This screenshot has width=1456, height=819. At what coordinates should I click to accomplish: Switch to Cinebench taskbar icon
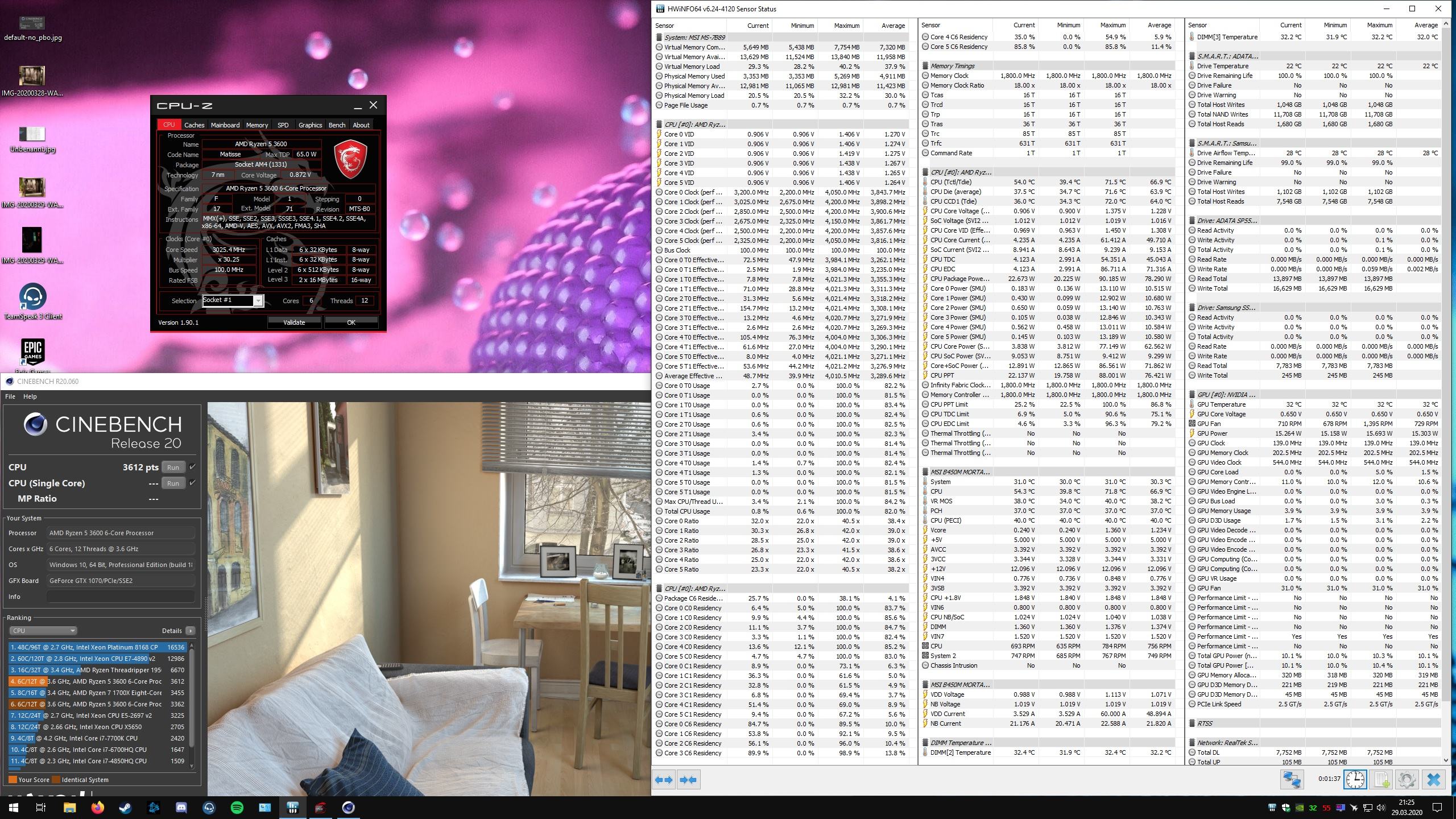[348, 807]
